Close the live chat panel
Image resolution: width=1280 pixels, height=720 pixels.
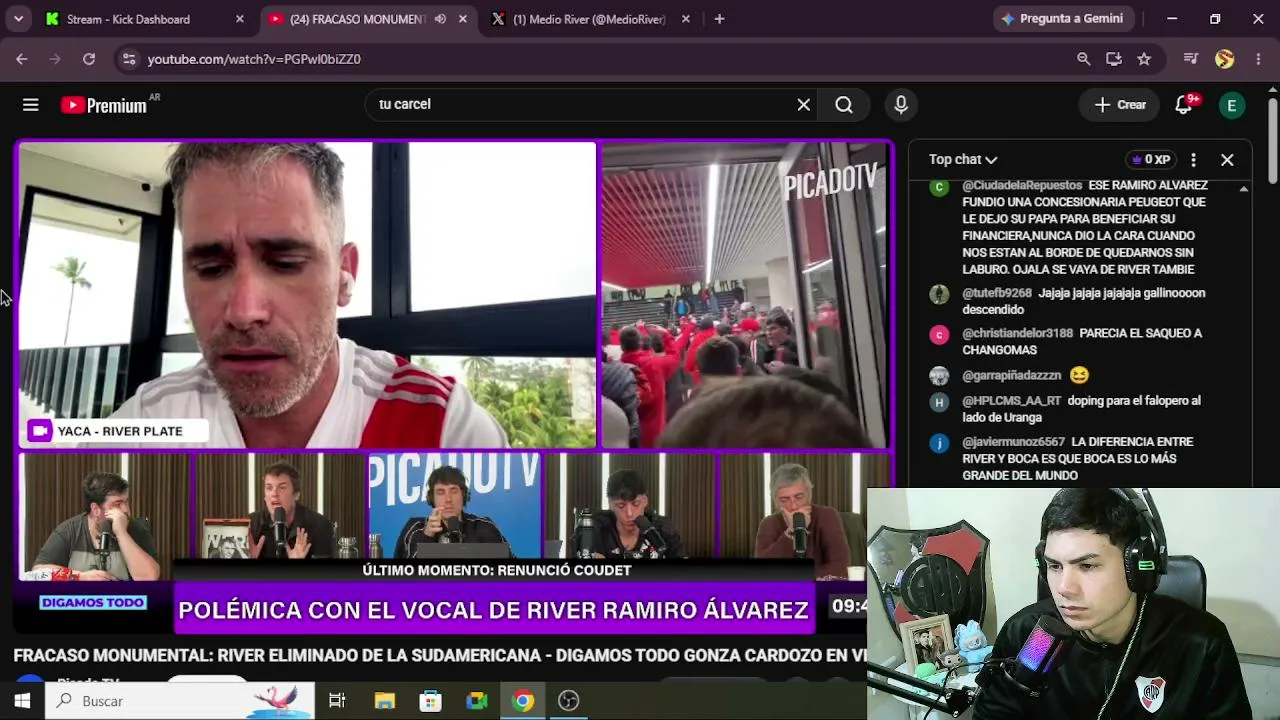1227,160
